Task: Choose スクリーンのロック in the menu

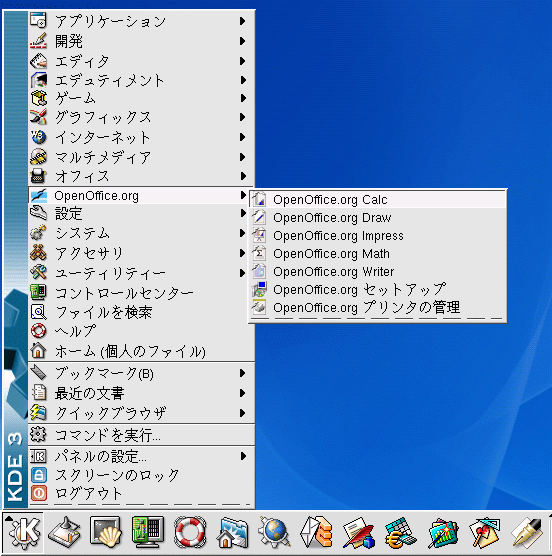Action: click(141, 475)
